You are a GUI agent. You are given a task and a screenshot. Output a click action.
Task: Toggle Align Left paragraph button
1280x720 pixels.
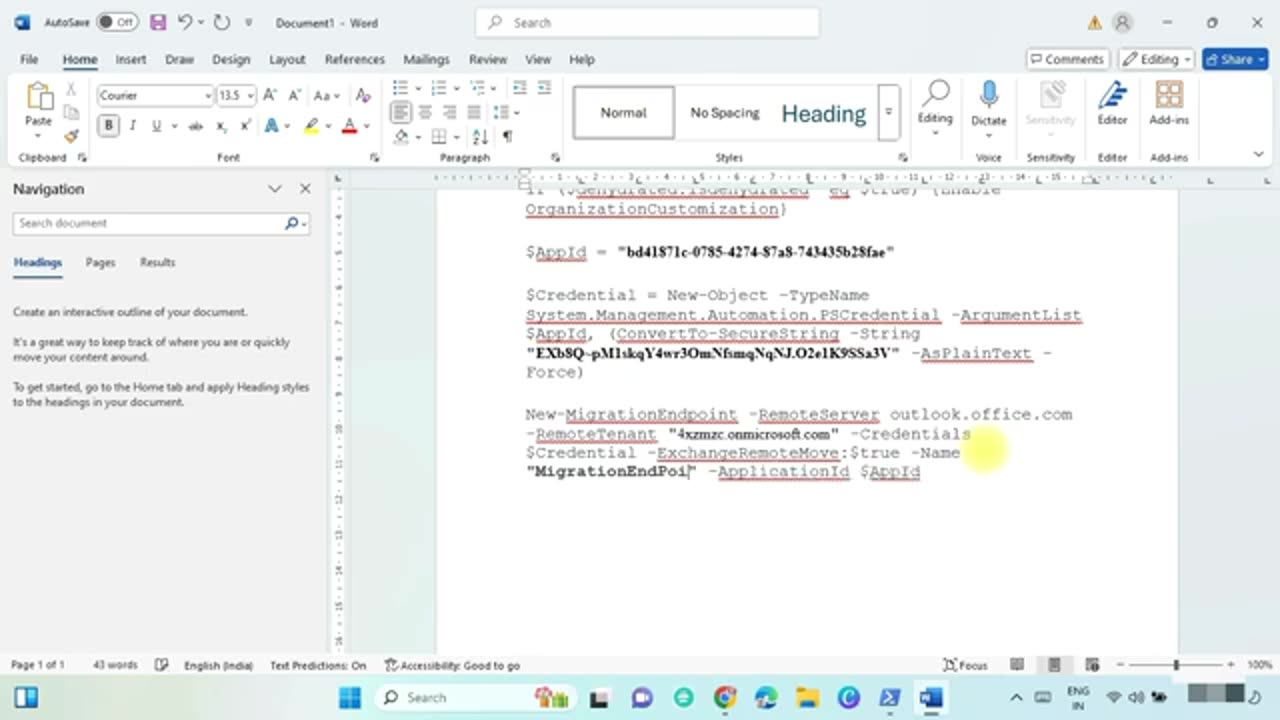tap(400, 112)
